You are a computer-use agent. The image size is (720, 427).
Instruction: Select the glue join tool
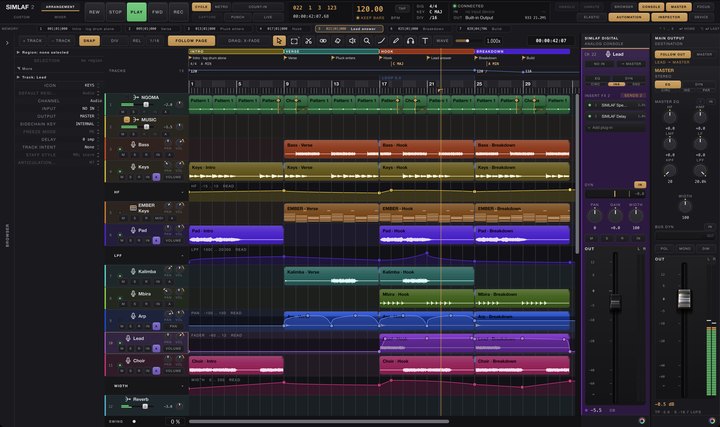click(x=323, y=41)
